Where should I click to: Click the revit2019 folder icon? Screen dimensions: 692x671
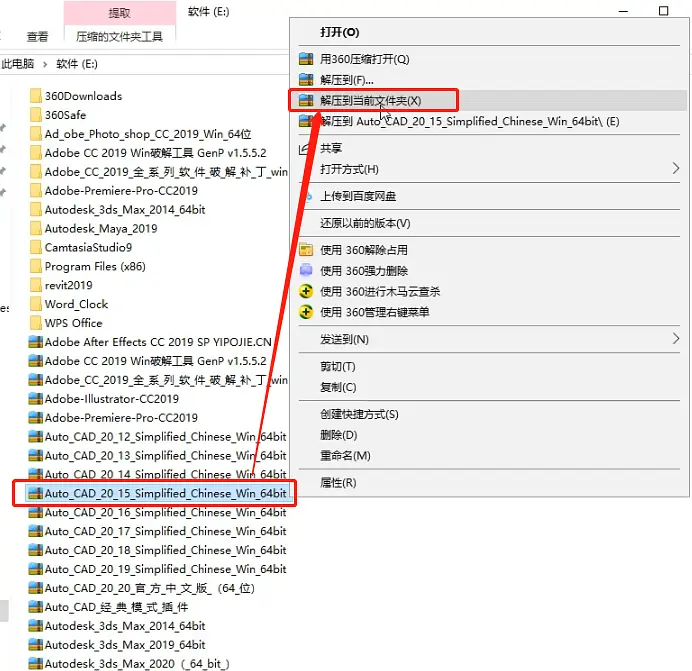pyautogui.click(x=36, y=285)
